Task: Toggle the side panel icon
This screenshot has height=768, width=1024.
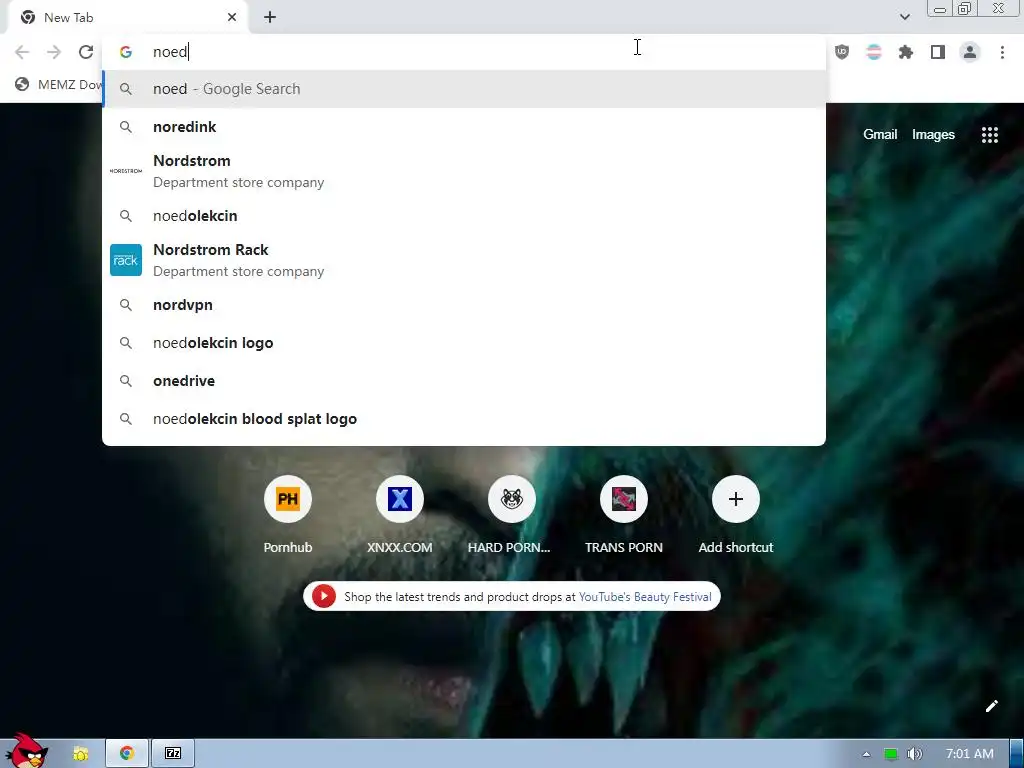Action: tap(938, 52)
